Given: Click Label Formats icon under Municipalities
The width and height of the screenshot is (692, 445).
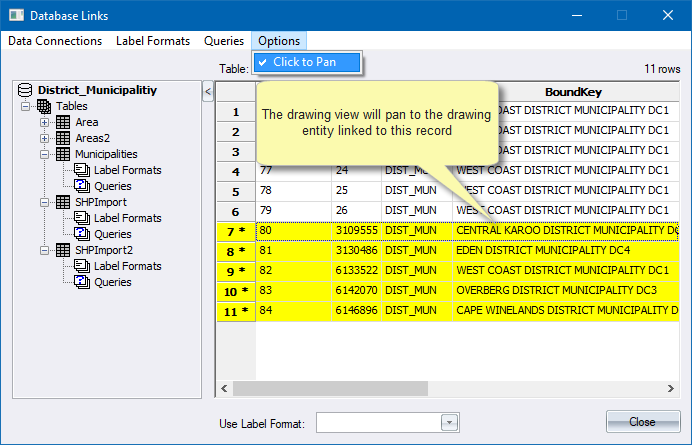Looking at the screenshot, I should tap(82, 170).
